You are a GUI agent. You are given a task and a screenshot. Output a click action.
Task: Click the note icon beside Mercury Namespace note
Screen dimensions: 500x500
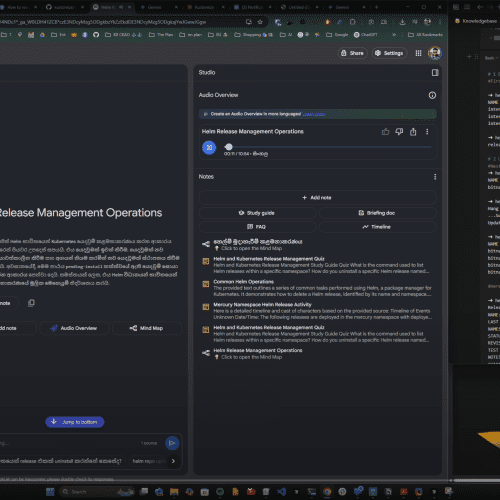click(x=206, y=307)
